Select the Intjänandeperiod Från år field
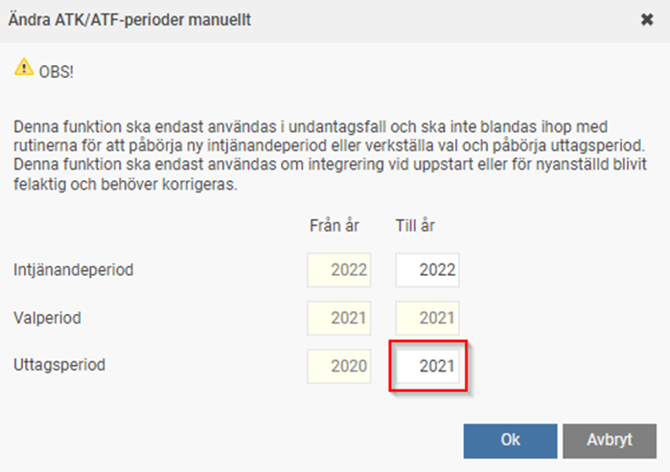Image resolution: width=670 pixels, height=472 pixels. pyautogui.click(x=339, y=270)
